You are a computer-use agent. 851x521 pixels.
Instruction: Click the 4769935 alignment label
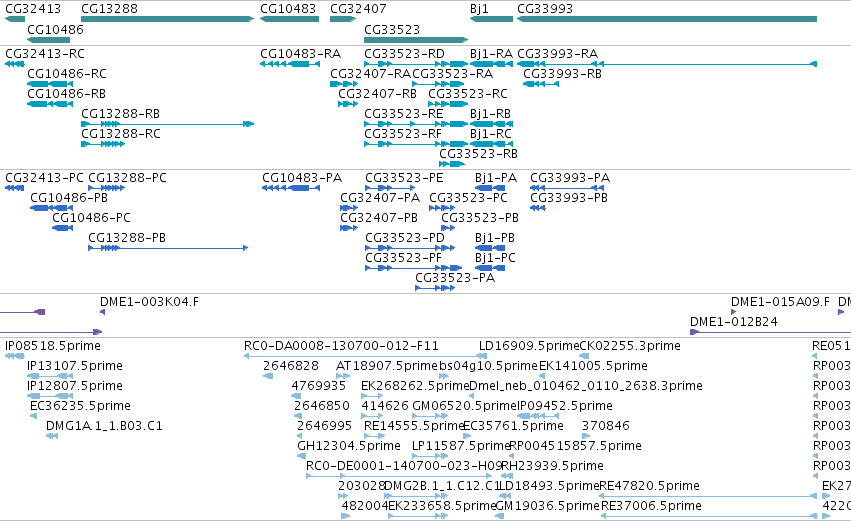click(x=319, y=386)
